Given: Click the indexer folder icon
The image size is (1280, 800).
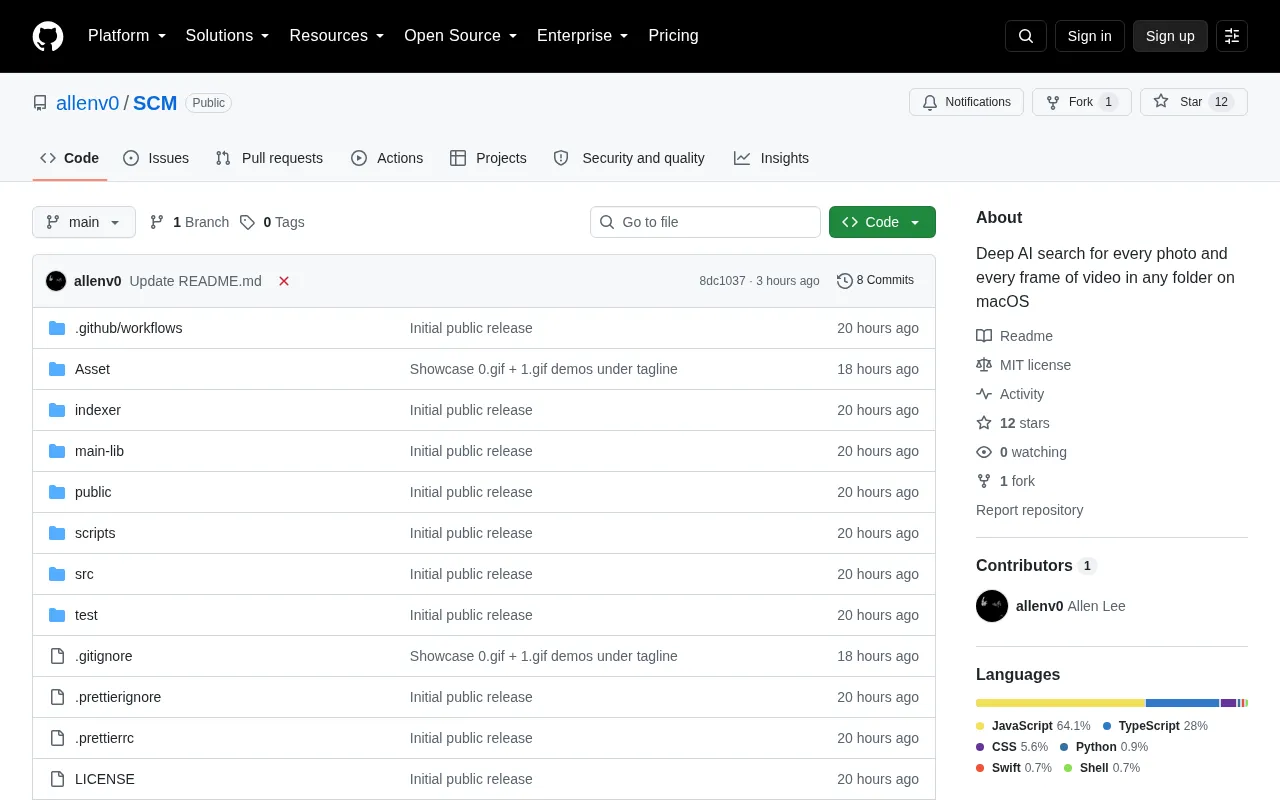Looking at the screenshot, I should [x=57, y=410].
